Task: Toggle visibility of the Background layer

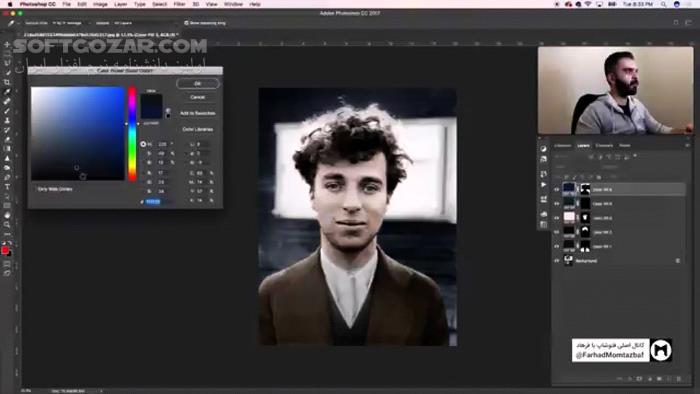Action: point(557,261)
